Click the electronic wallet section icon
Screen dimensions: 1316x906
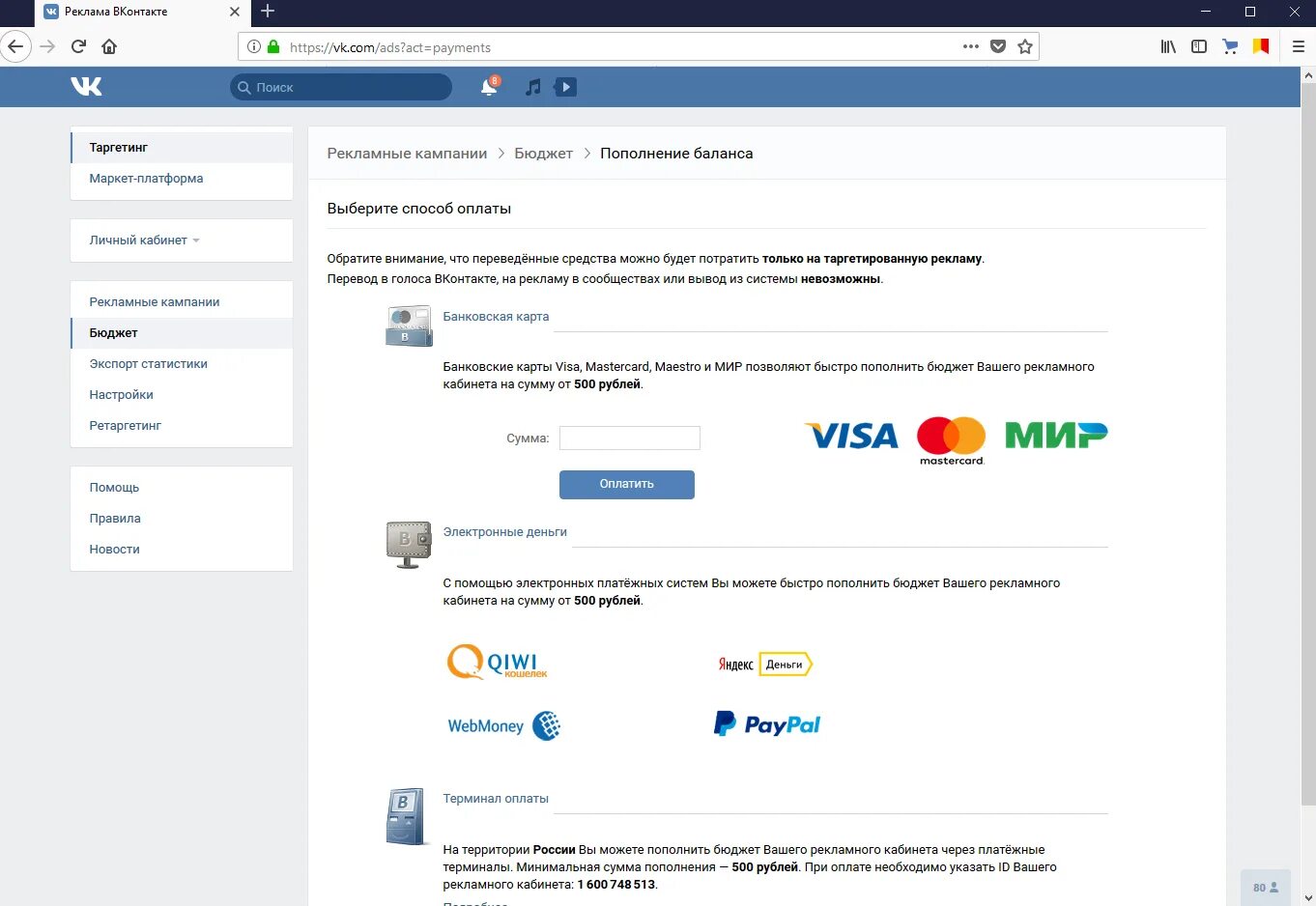[409, 545]
